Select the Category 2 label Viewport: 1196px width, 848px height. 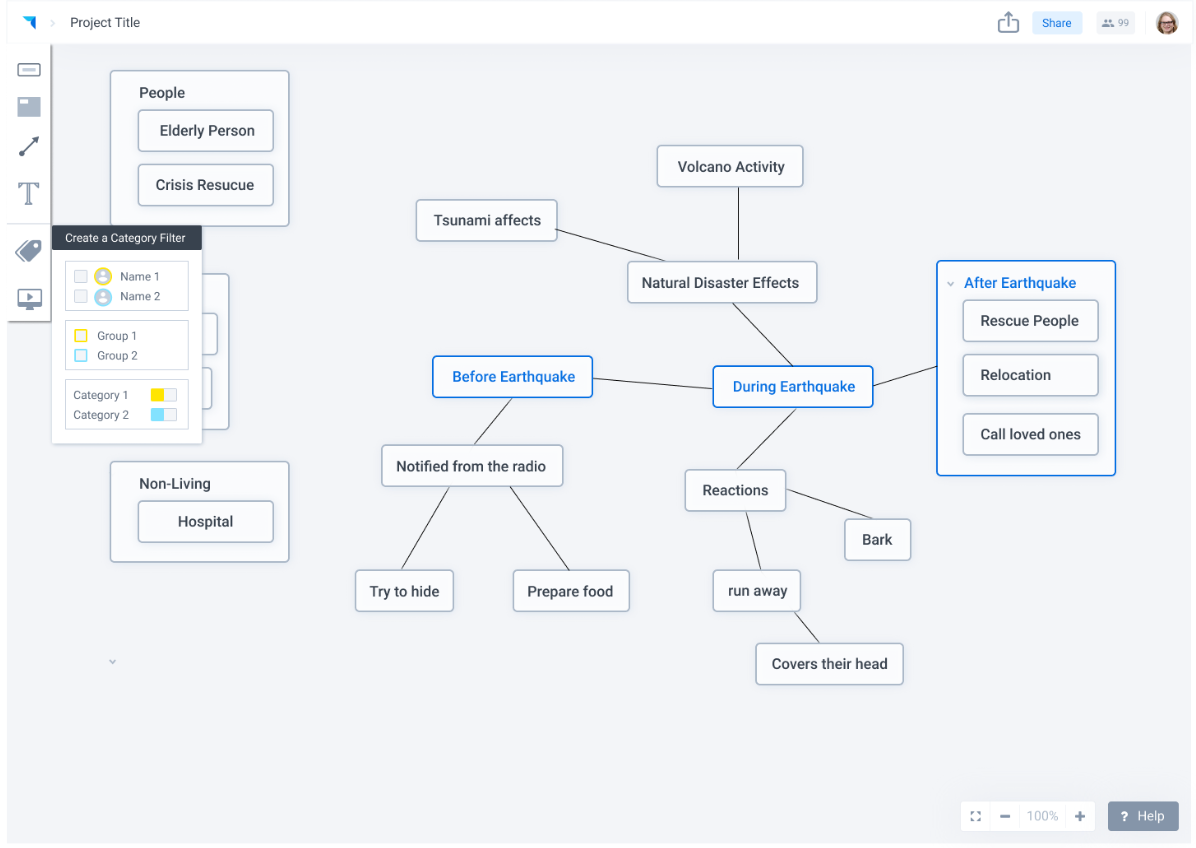[x=101, y=415]
